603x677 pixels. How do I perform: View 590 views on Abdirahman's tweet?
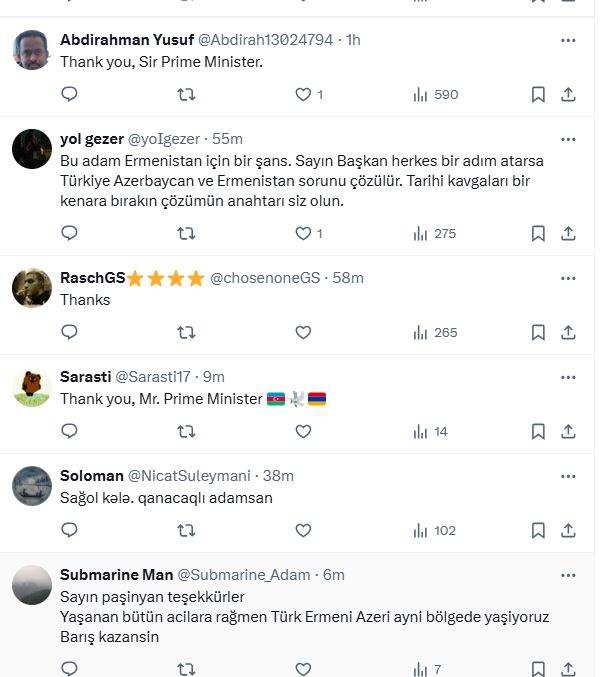435,94
